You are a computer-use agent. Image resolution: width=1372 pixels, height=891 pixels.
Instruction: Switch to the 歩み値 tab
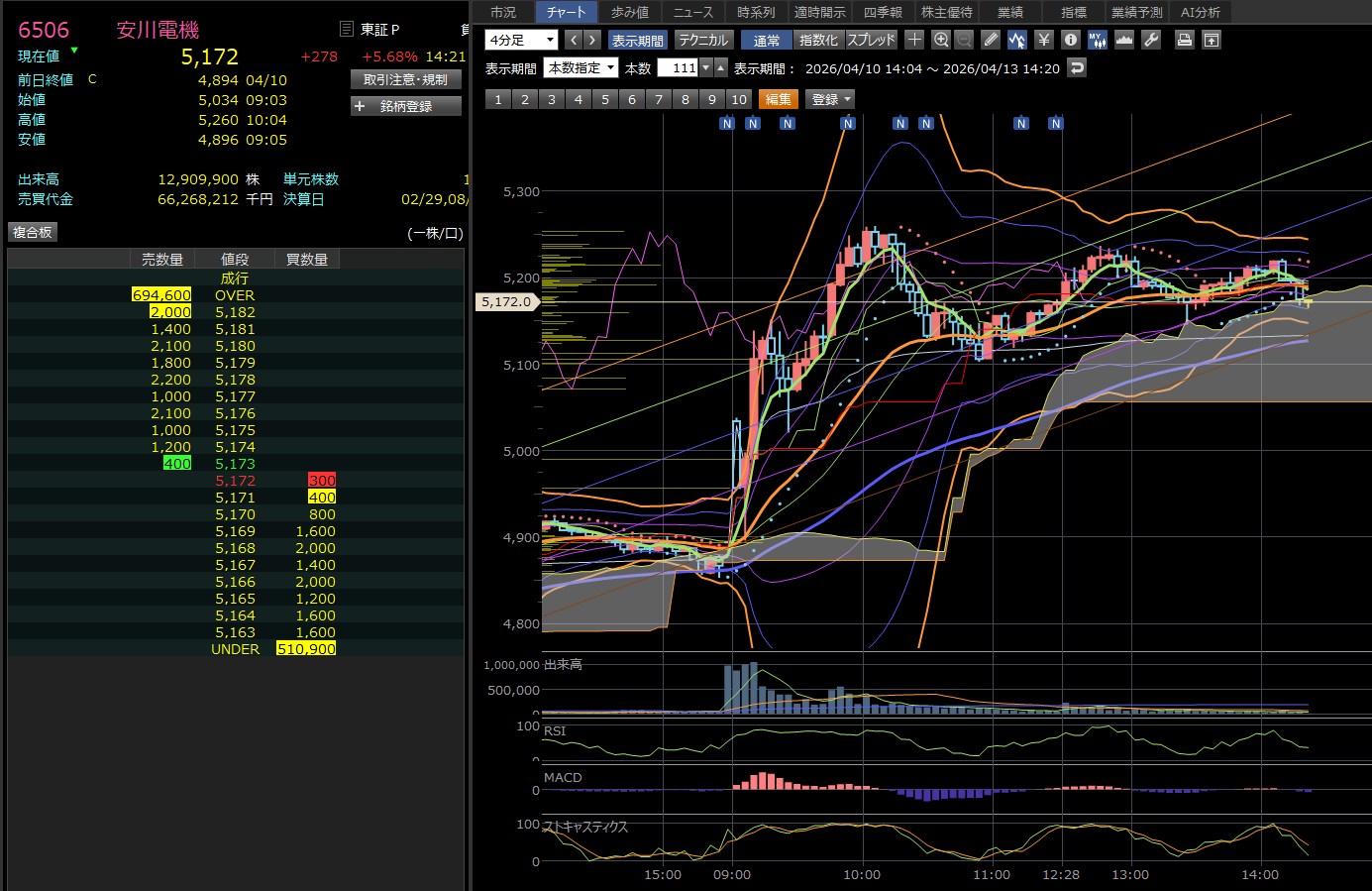pos(629,12)
